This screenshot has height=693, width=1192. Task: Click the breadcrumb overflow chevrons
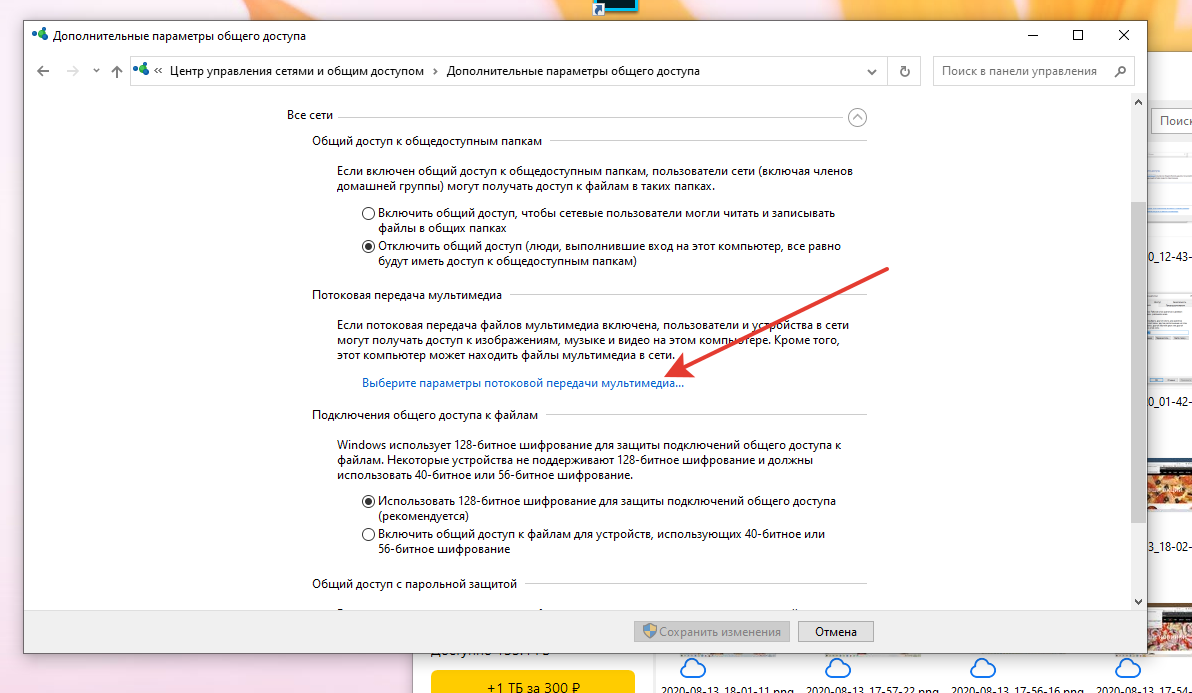coord(158,71)
